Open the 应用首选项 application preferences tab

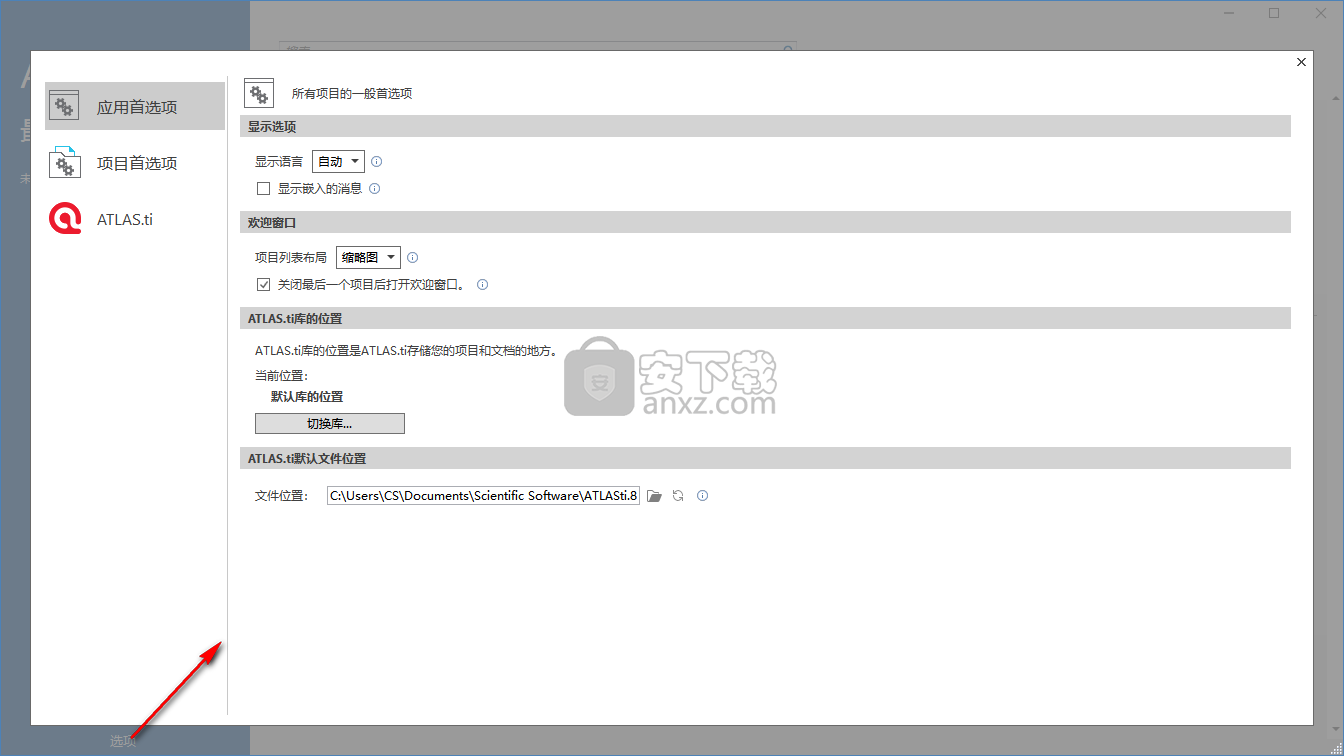click(x=135, y=106)
